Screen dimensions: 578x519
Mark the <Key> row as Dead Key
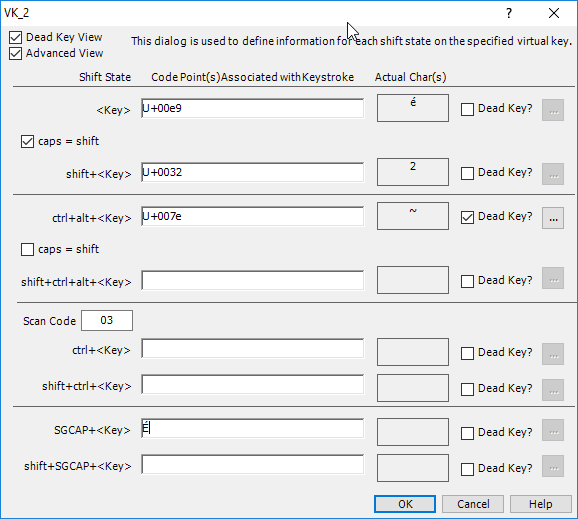coord(467,109)
